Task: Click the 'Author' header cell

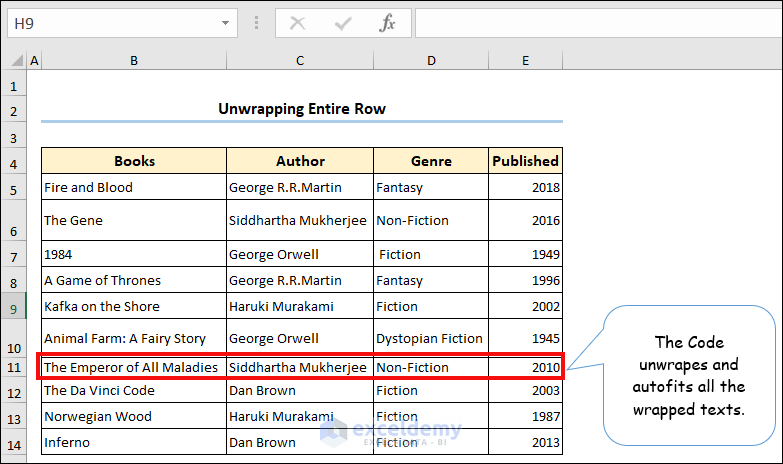Action: 300,161
